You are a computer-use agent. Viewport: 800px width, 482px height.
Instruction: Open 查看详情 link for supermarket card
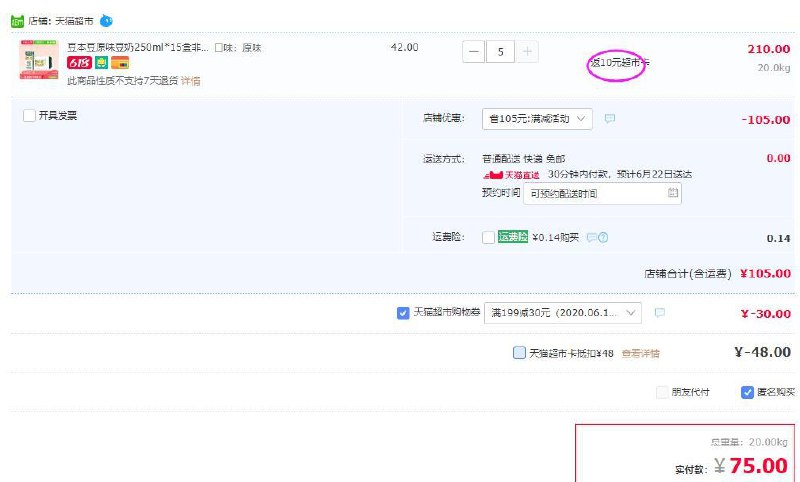point(640,353)
